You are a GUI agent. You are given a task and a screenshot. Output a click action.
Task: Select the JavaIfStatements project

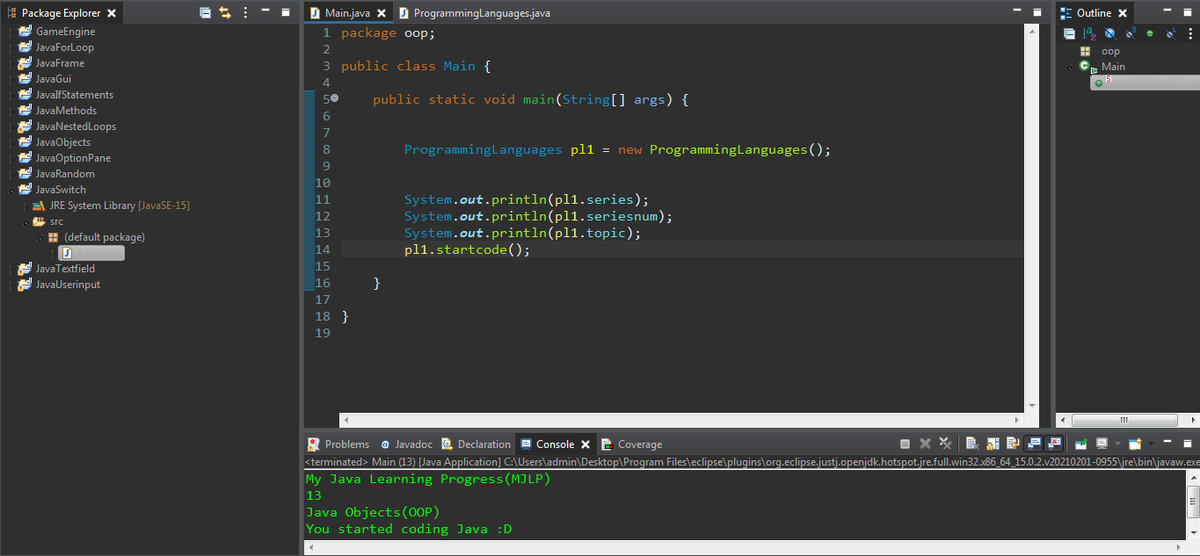tap(74, 95)
